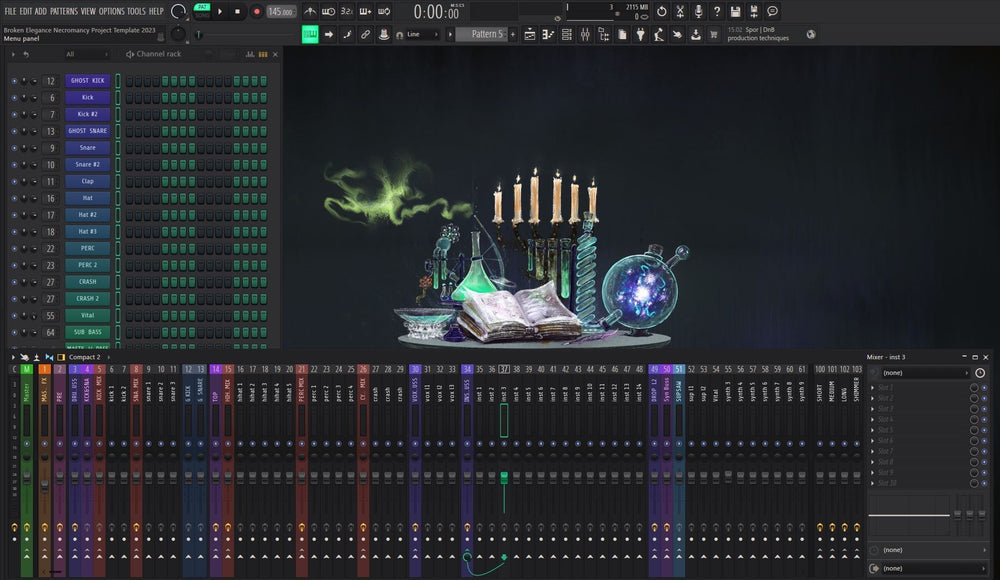Click the record button in transport
The height and width of the screenshot is (580, 1000).
[x=256, y=11]
